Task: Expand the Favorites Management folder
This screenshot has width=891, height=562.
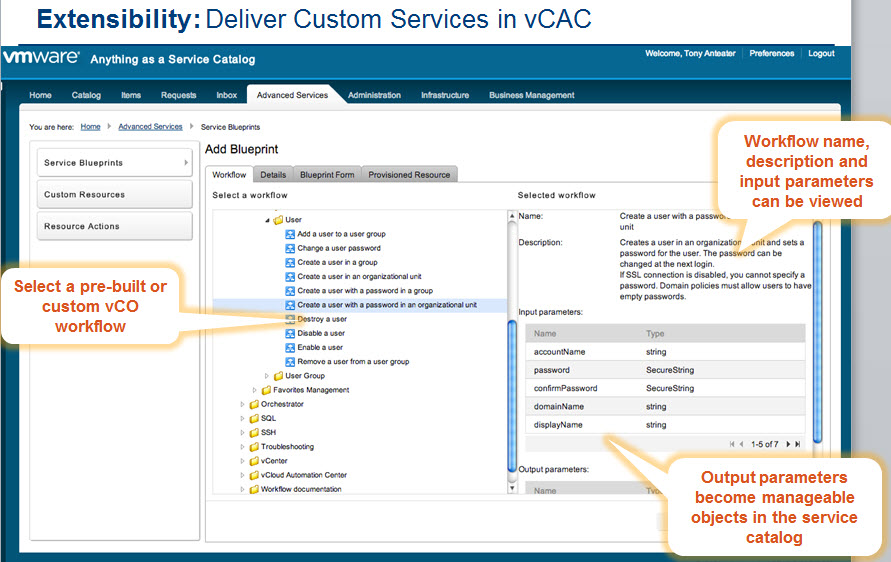Action: [255, 390]
